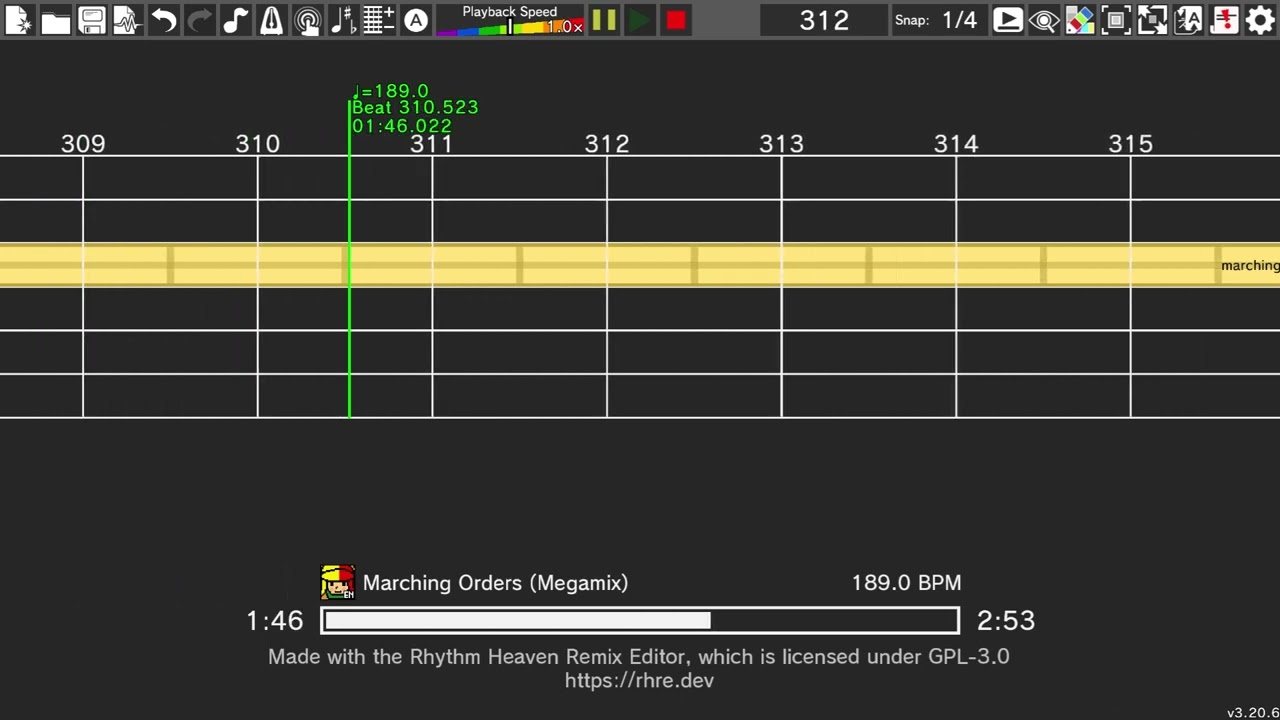The height and width of the screenshot is (720, 1280).
Task: Click the expand-arrows window reset icon
Action: (x=1151, y=20)
